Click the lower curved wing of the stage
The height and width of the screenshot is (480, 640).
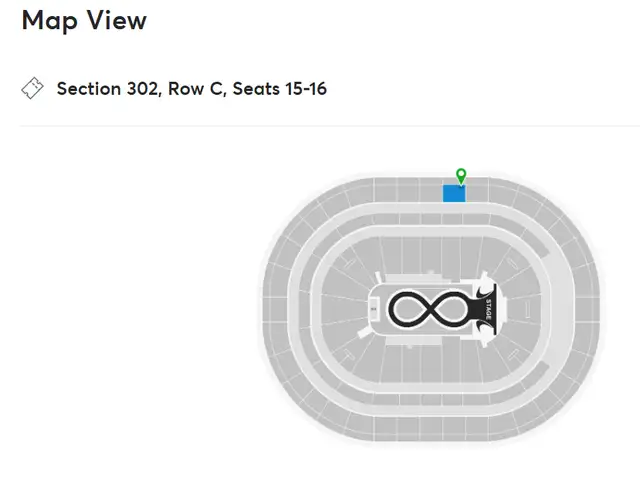click(484, 328)
